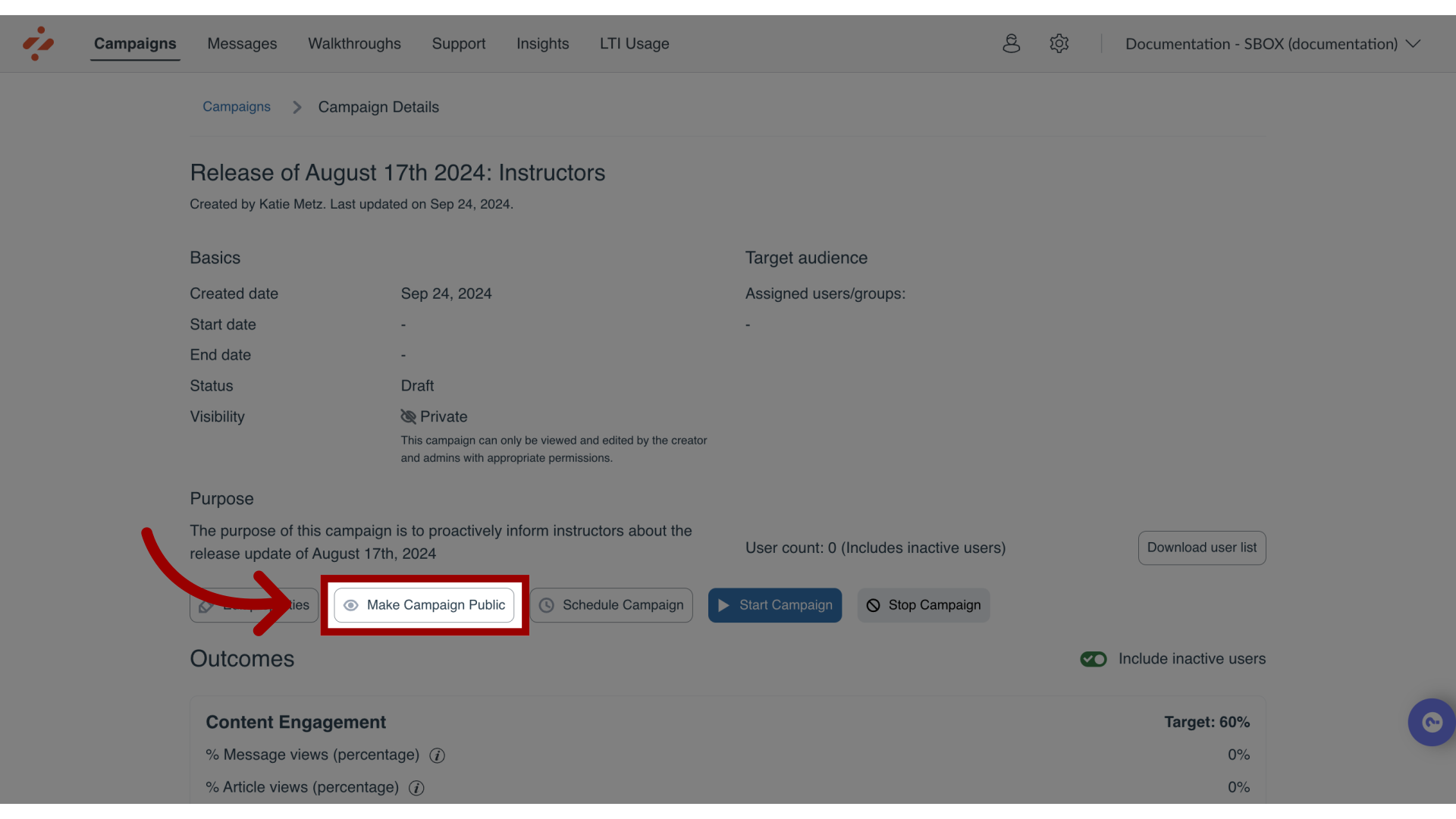Click the Schedule Campaign clock icon

tap(548, 605)
